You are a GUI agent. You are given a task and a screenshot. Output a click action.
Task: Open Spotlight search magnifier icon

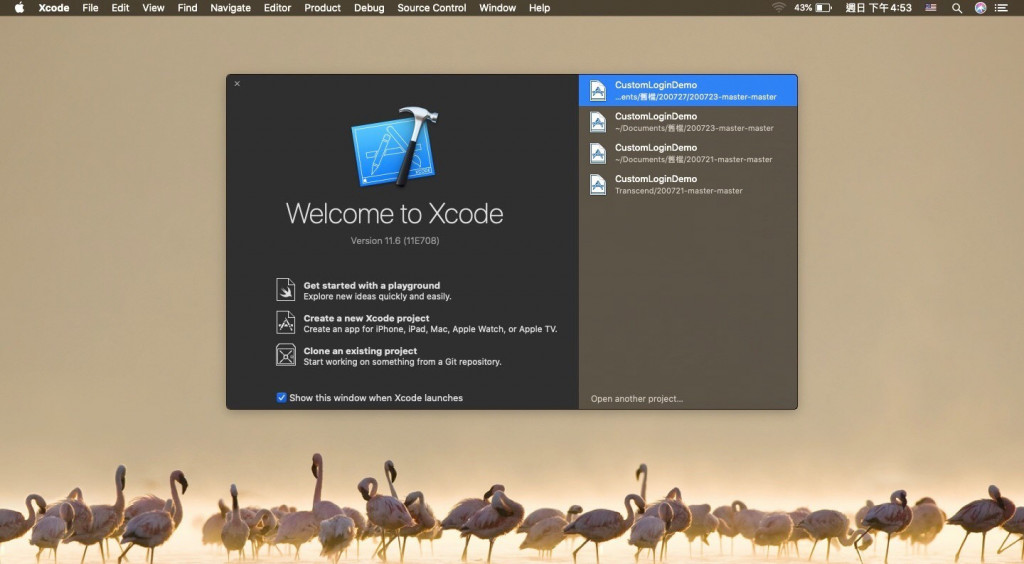[x=957, y=8]
